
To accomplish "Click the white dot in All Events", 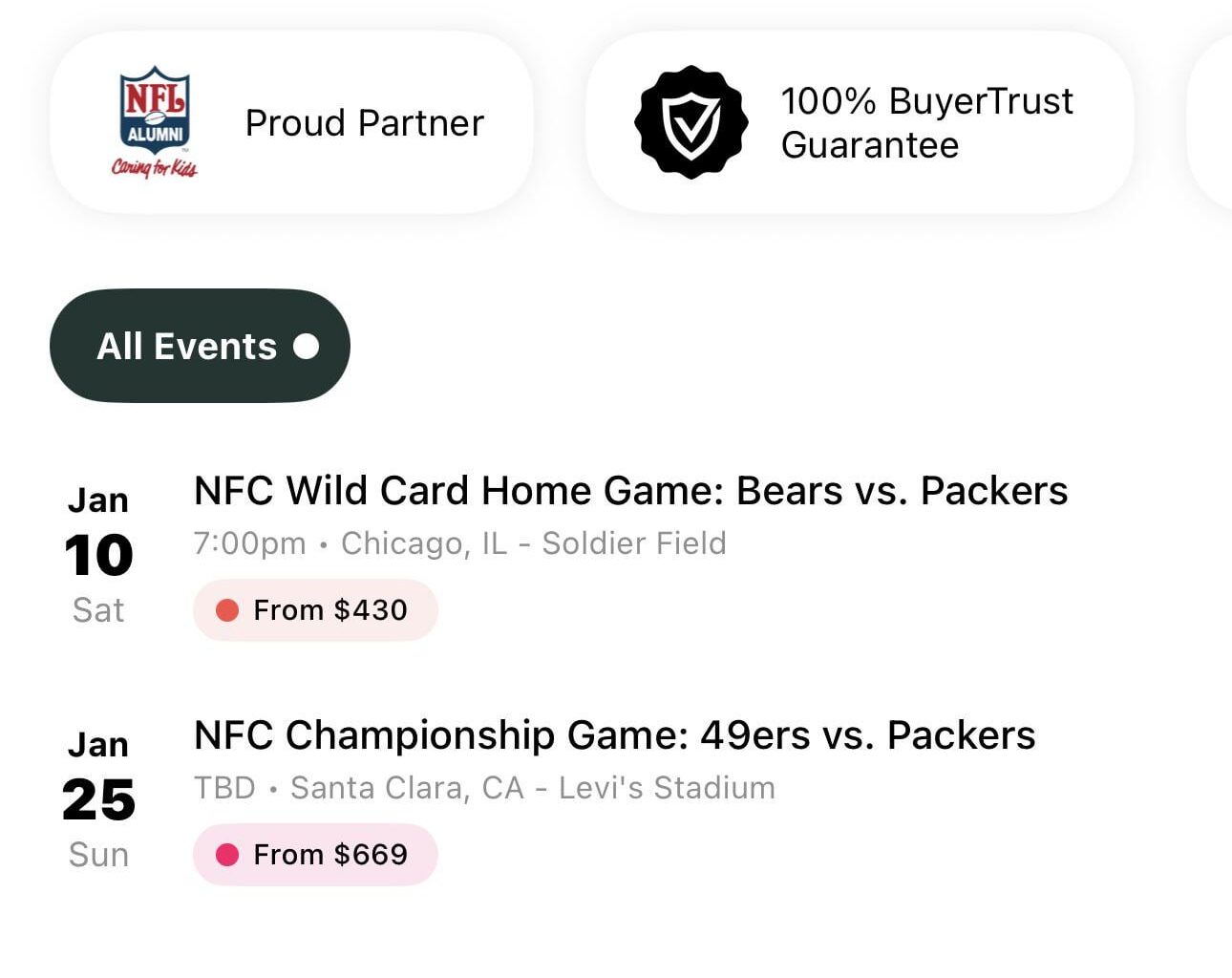I will click(x=307, y=346).
